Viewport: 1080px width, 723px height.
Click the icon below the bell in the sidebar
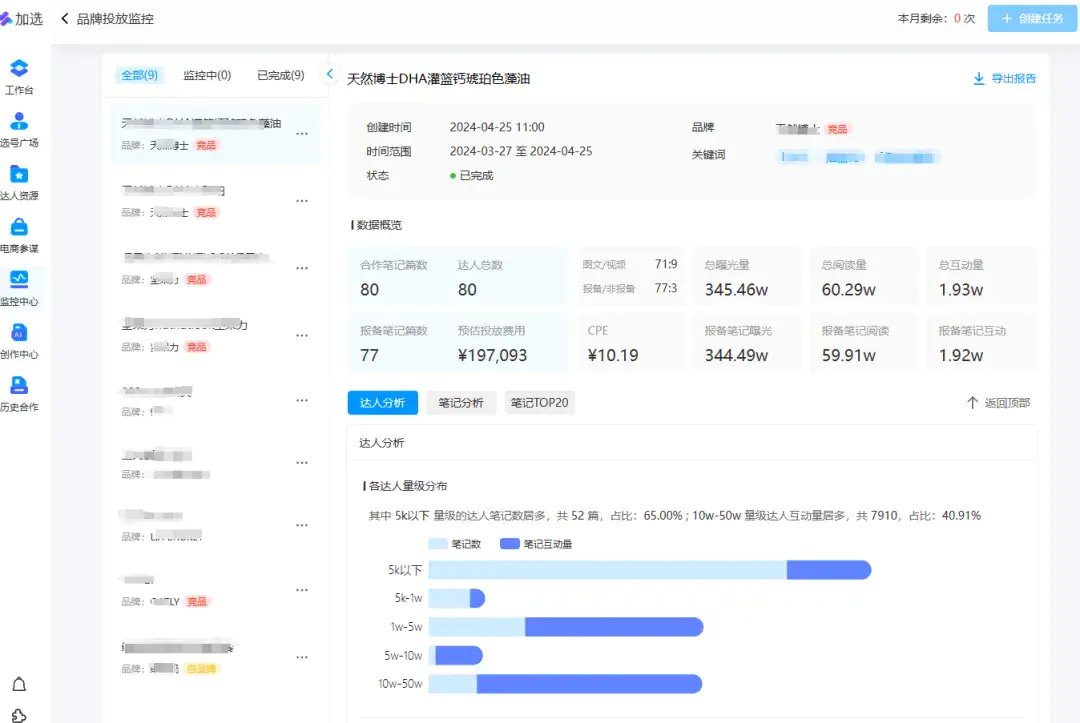pyautogui.click(x=19, y=715)
